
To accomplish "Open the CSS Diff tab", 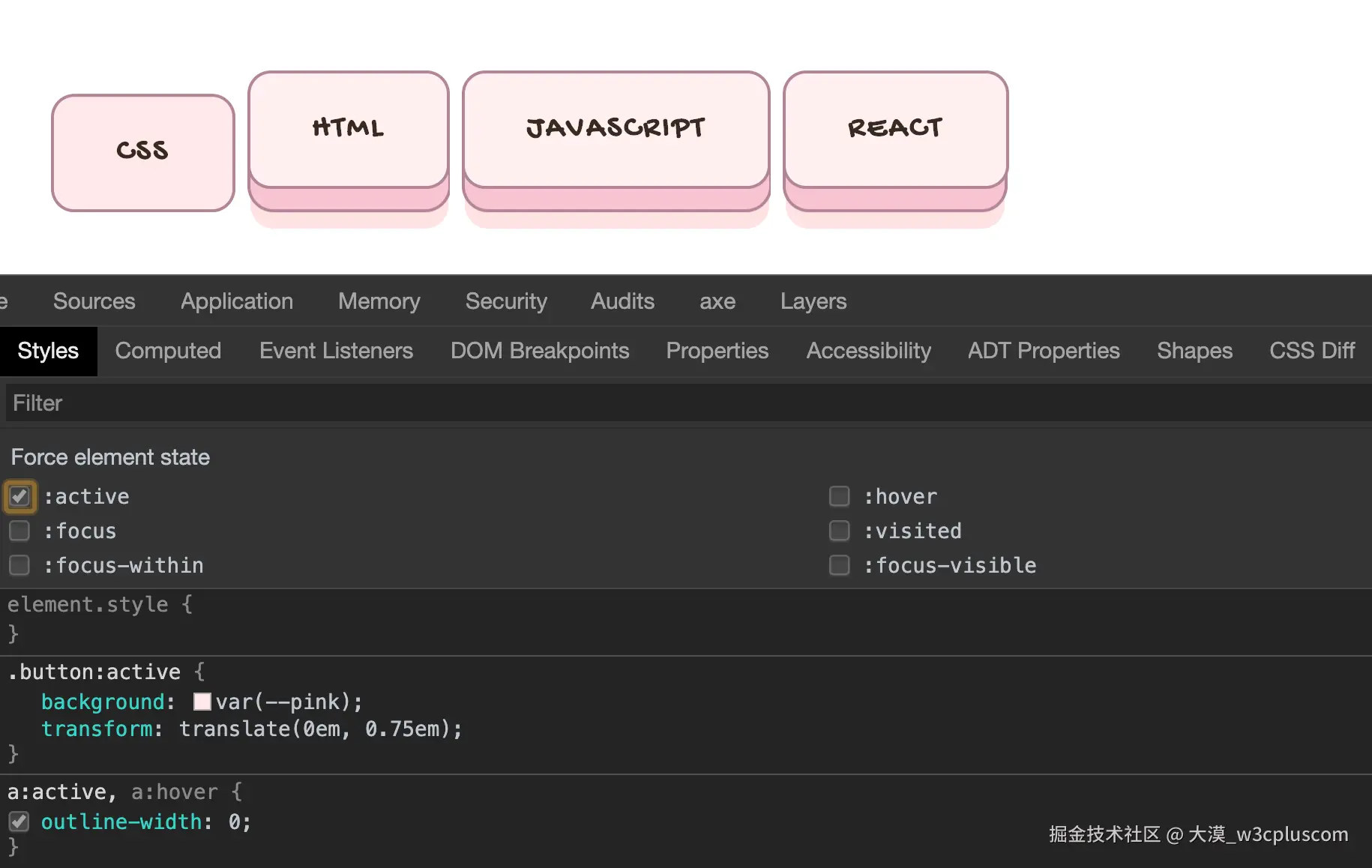I will pos(1311,351).
